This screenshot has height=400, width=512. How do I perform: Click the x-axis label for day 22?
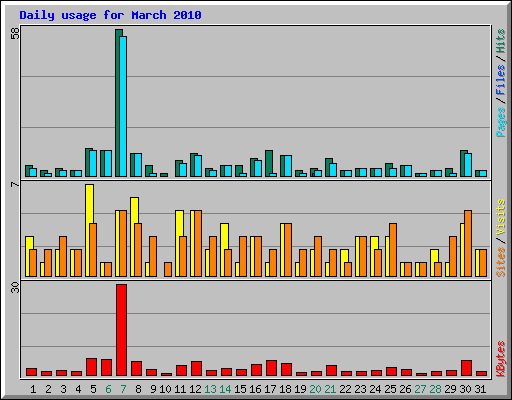[x=345, y=389]
